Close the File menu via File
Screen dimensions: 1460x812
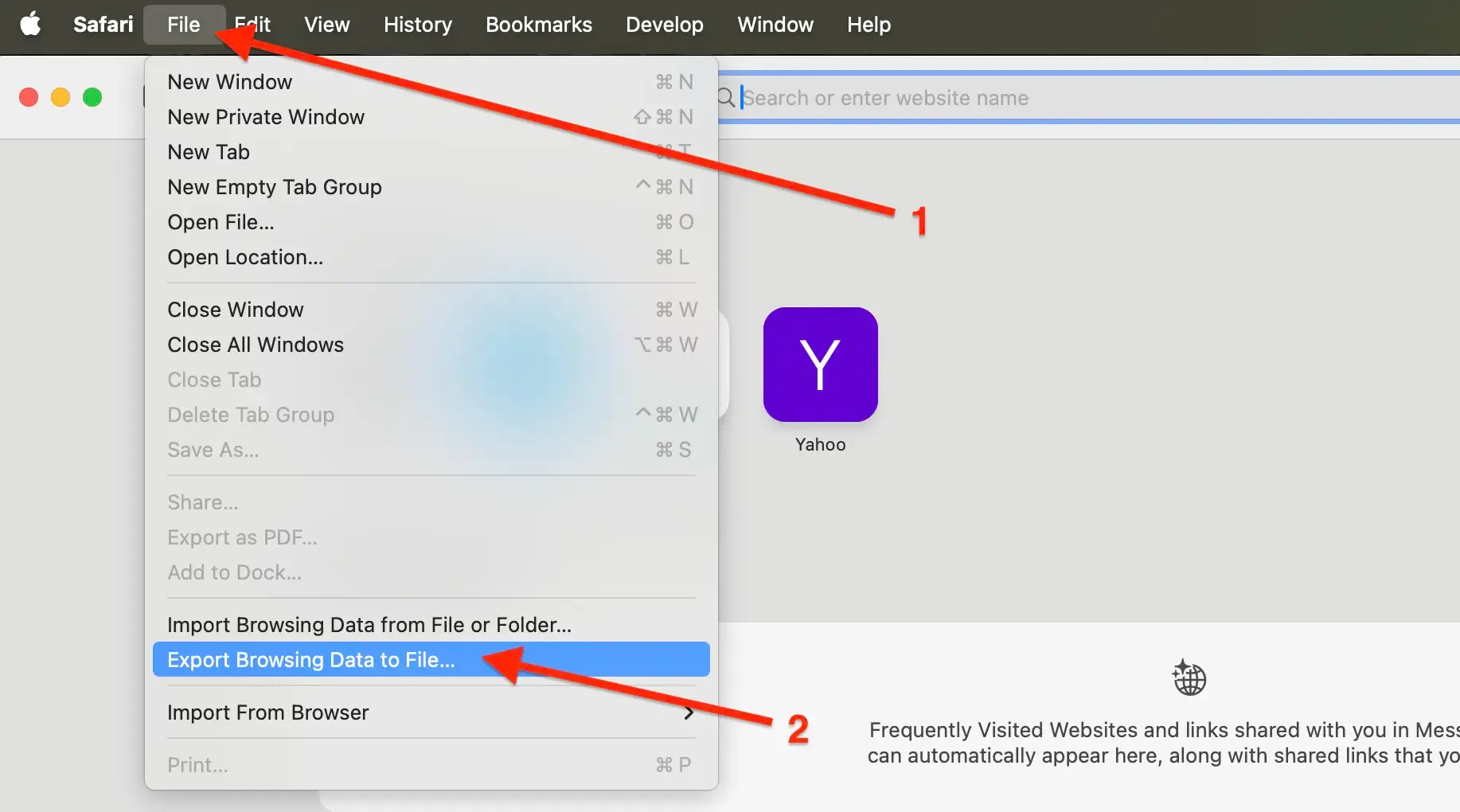click(x=183, y=24)
